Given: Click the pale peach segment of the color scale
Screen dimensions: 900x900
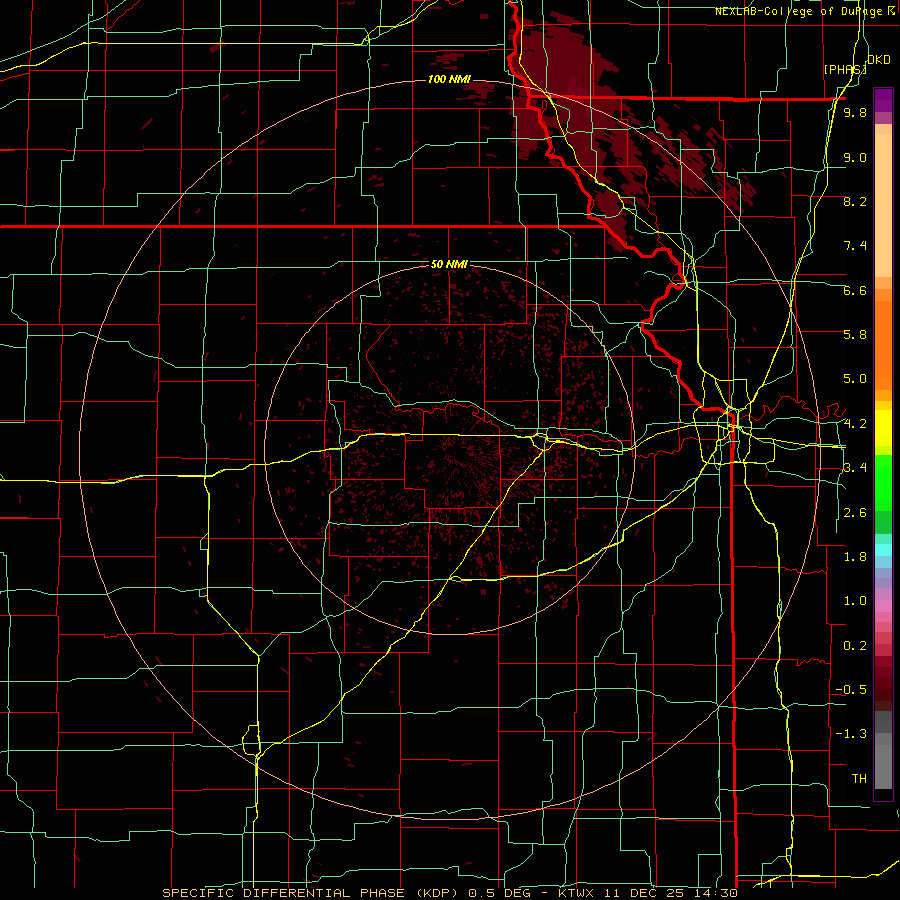Looking at the screenshot, I should [x=883, y=205].
